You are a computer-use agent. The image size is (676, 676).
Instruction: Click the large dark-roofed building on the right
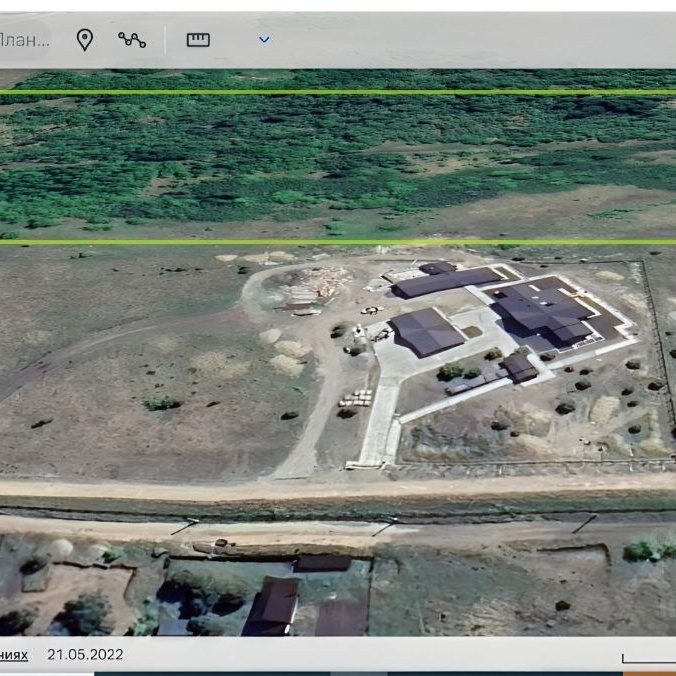point(545,310)
